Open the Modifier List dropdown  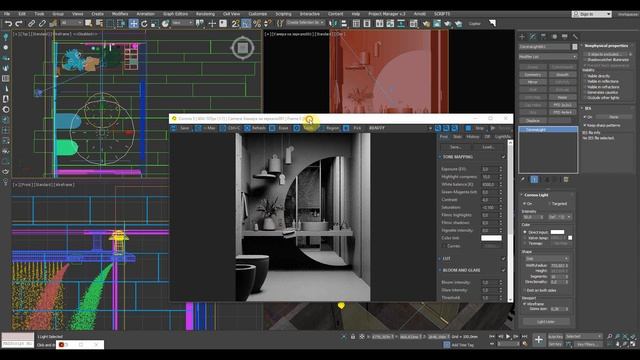click(x=548, y=56)
